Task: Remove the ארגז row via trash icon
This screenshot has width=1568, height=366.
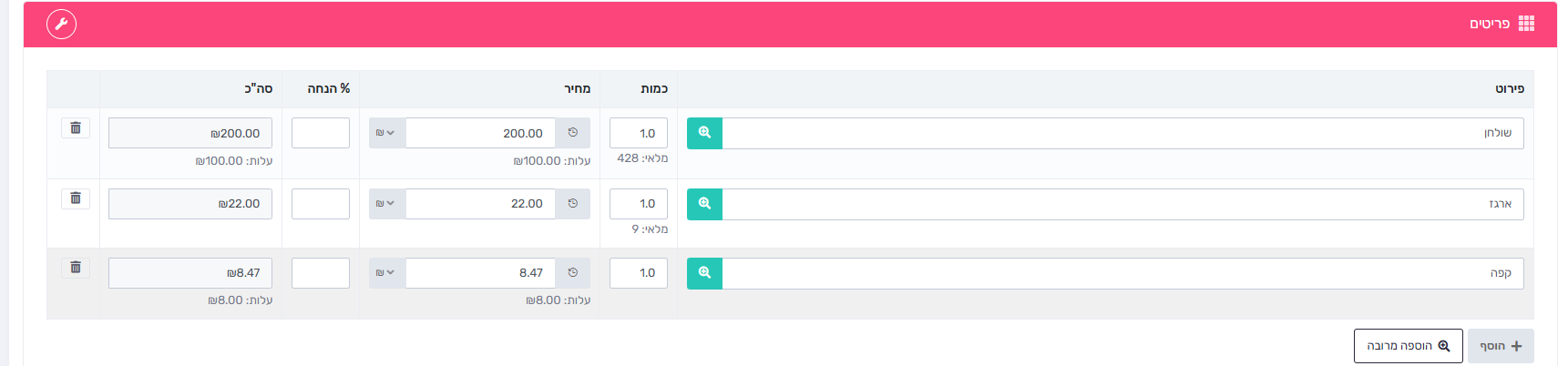Action: click(x=76, y=198)
